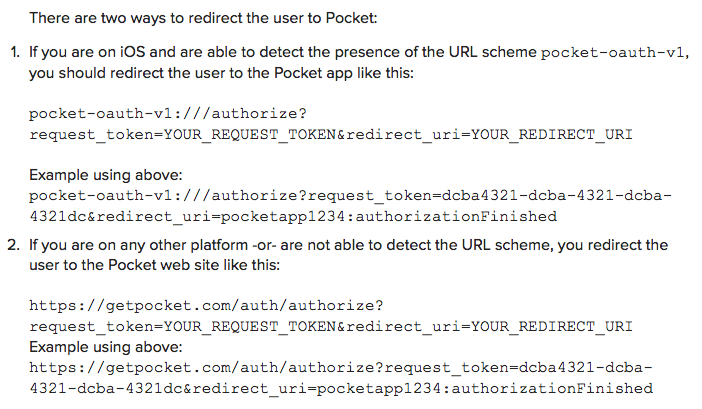Click 'pocket-oauth-v1:///authorize?' template code line
This screenshot has width=702, height=409.
pyautogui.click(x=168, y=113)
